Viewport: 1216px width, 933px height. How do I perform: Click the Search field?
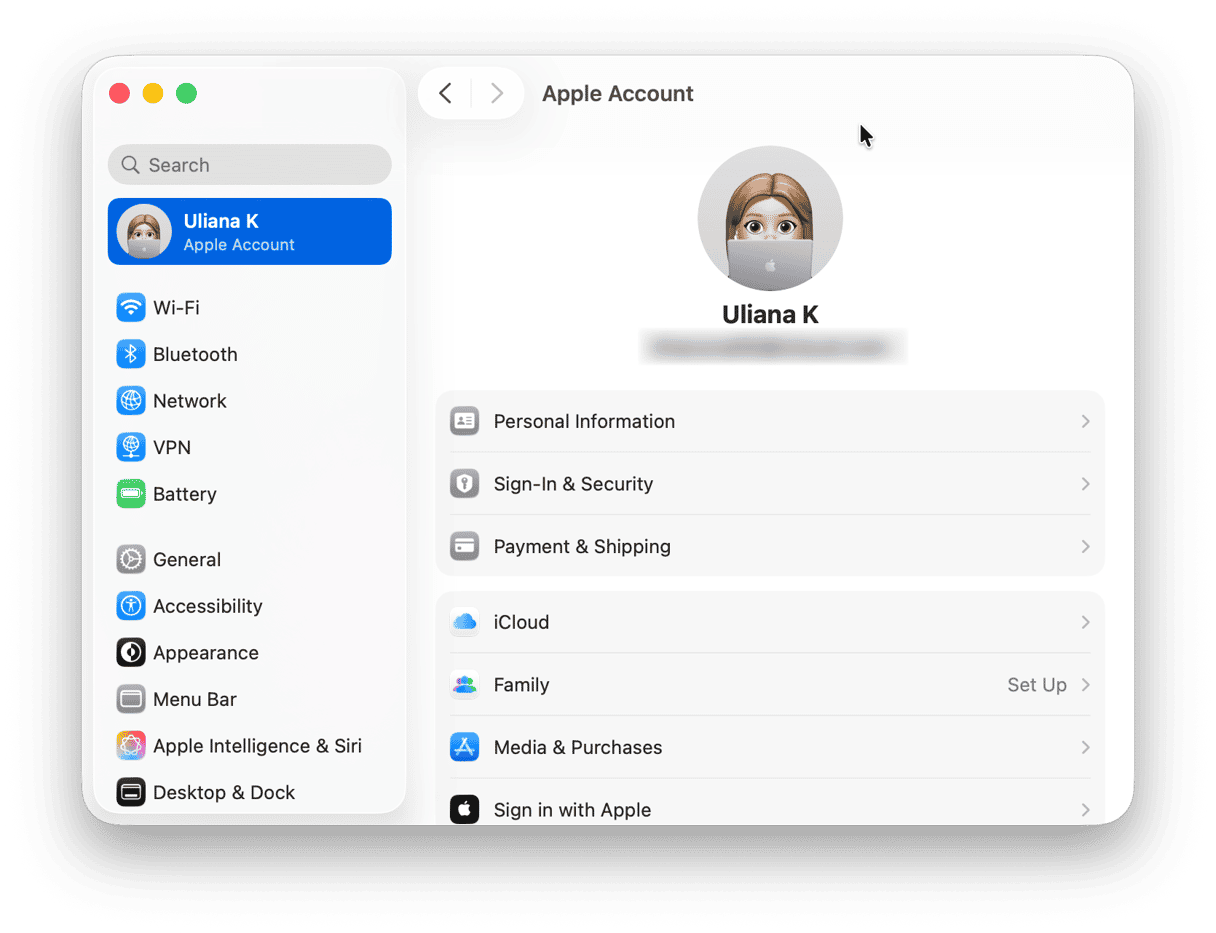(250, 165)
